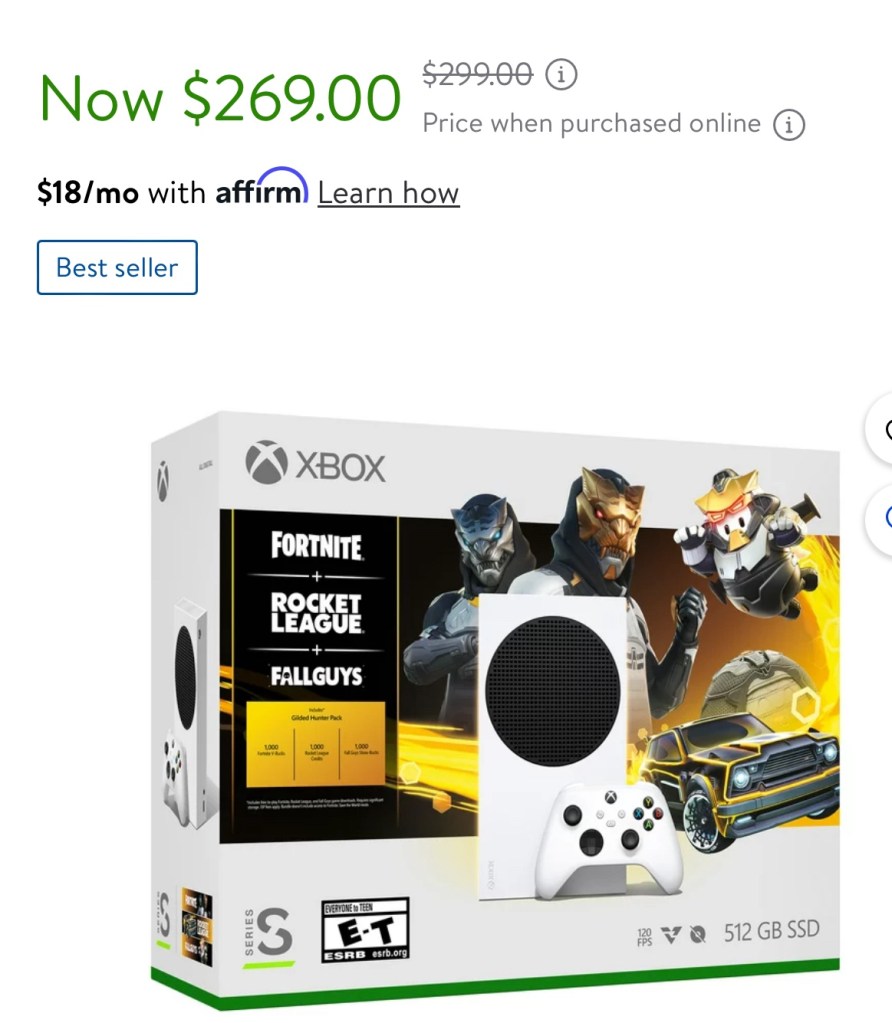Image resolution: width=892 pixels, height=1023 pixels.
Task: Click the Rocket League logo on the box
Action: point(316,613)
